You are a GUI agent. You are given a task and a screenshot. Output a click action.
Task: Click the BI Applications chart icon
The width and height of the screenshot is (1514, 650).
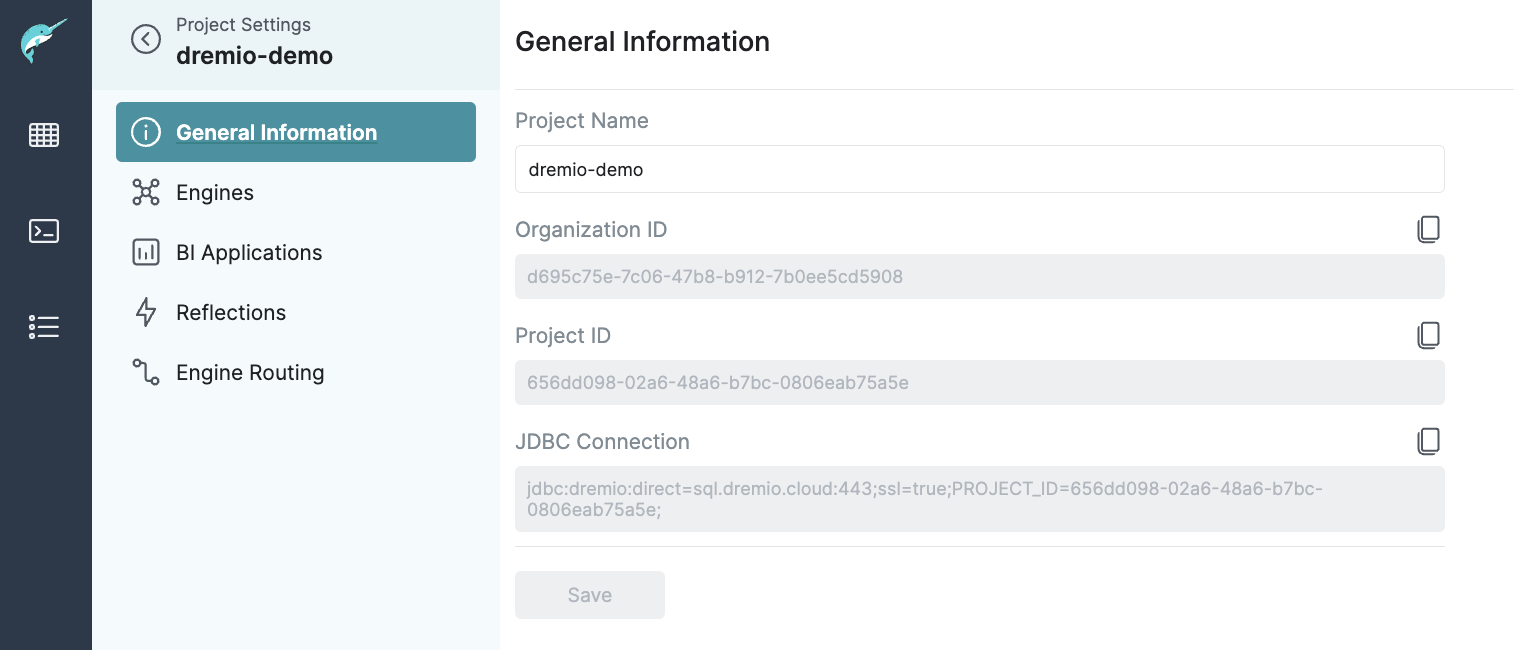(x=146, y=252)
